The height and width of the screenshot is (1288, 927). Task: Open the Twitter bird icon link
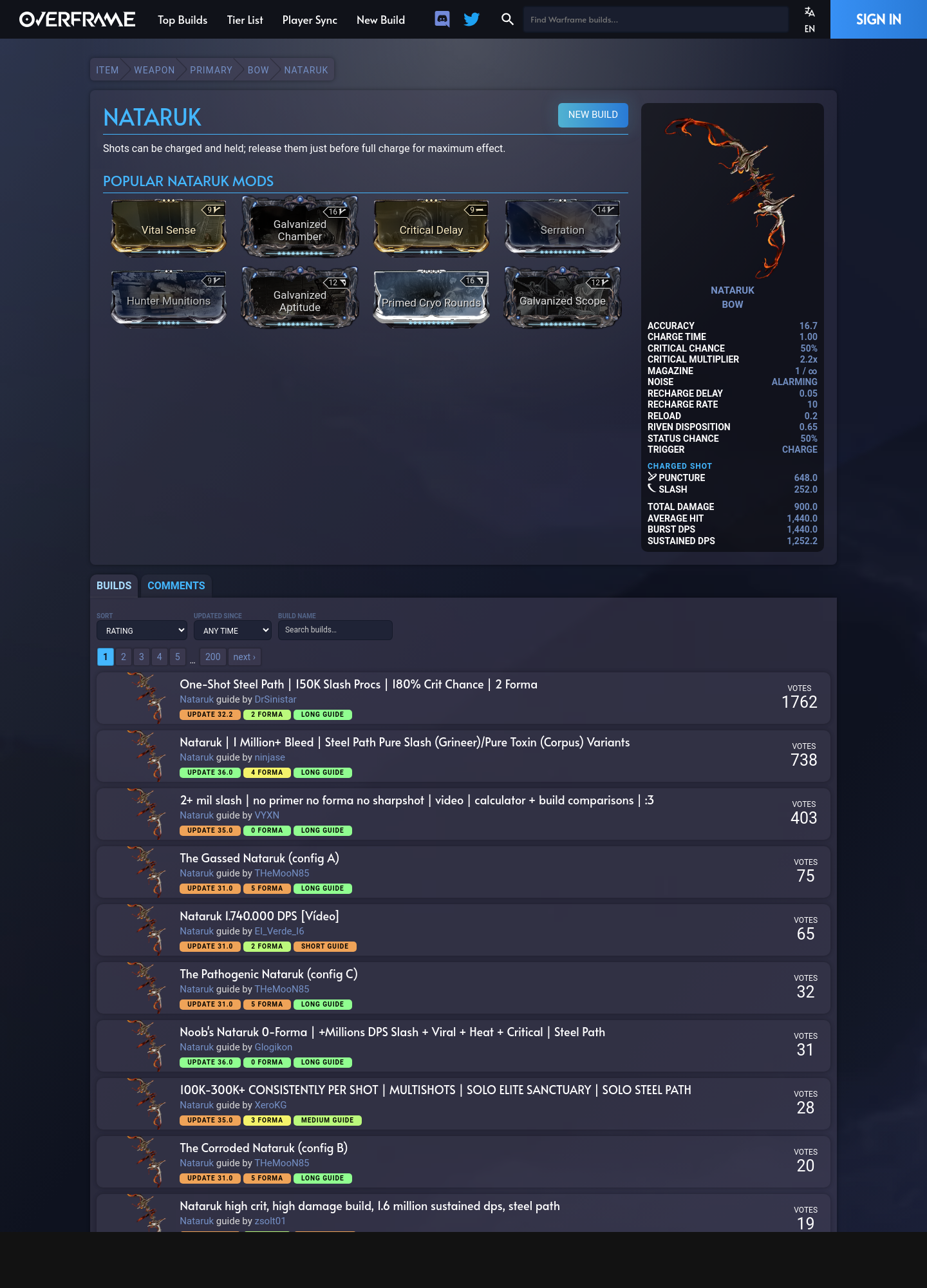pyautogui.click(x=472, y=19)
